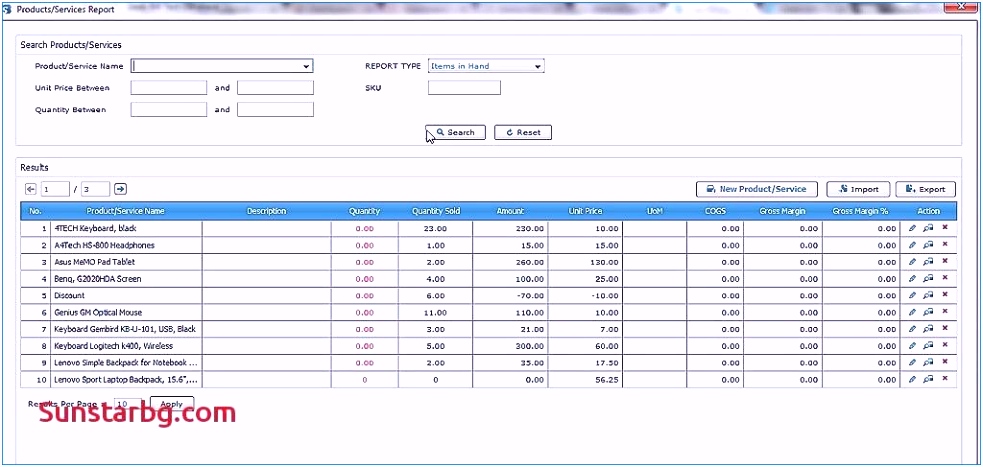This screenshot has width=983, height=467.
Task: Delete the Genius GM Optical Mouse row
Action: click(945, 312)
